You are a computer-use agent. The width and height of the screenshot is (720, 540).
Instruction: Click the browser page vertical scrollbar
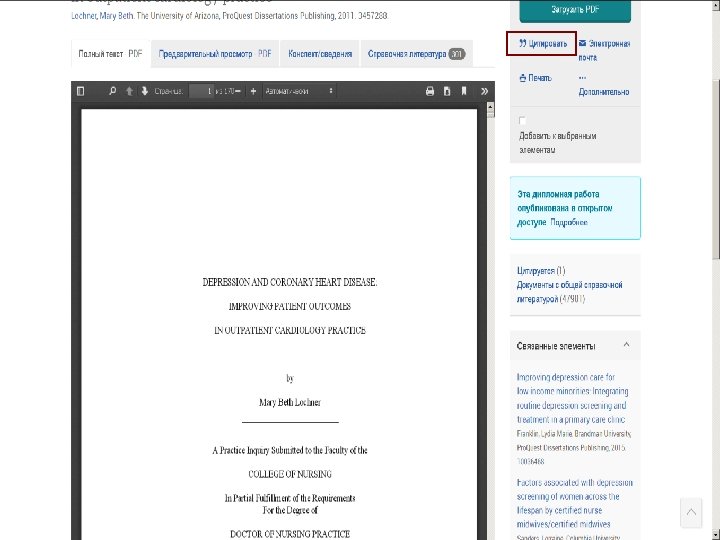coord(716,170)
